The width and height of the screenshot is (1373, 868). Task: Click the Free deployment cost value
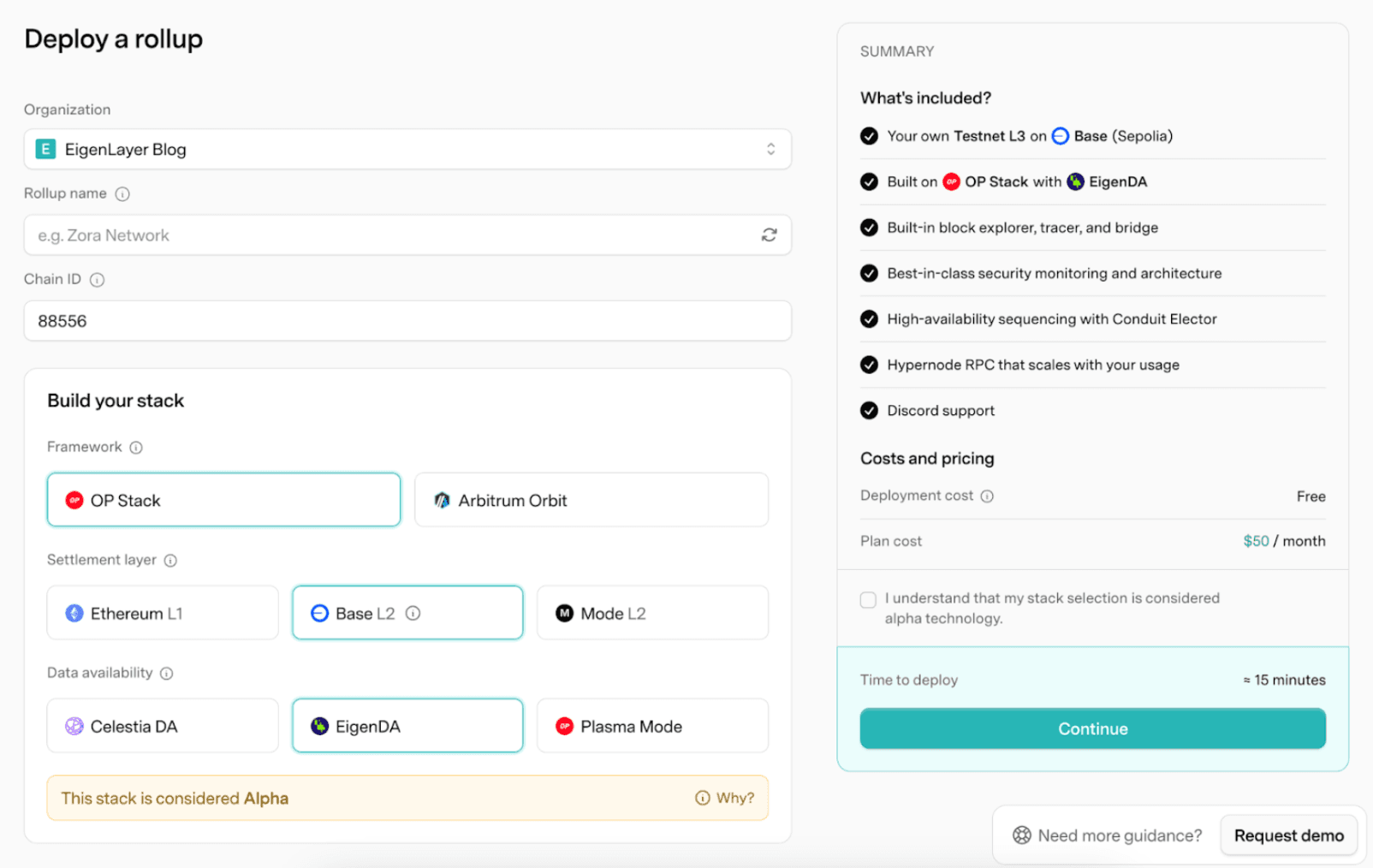[1311, 496]
